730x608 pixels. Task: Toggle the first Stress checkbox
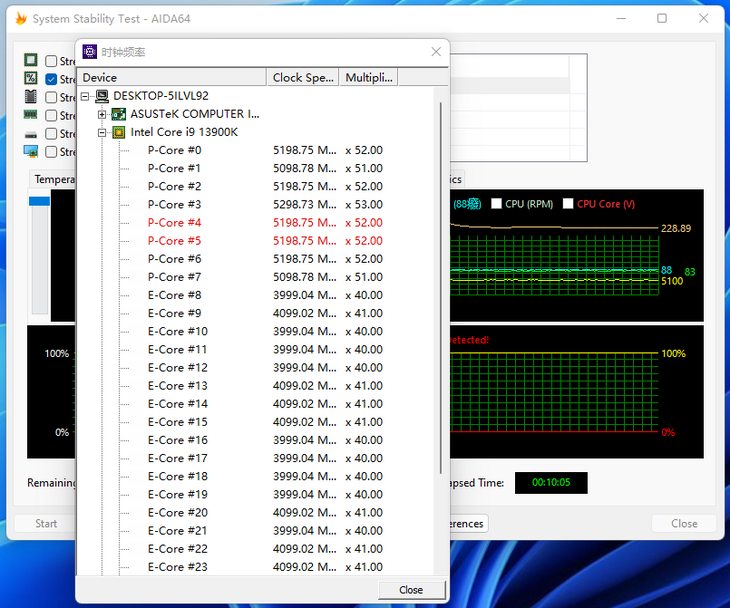coord(51,61)
